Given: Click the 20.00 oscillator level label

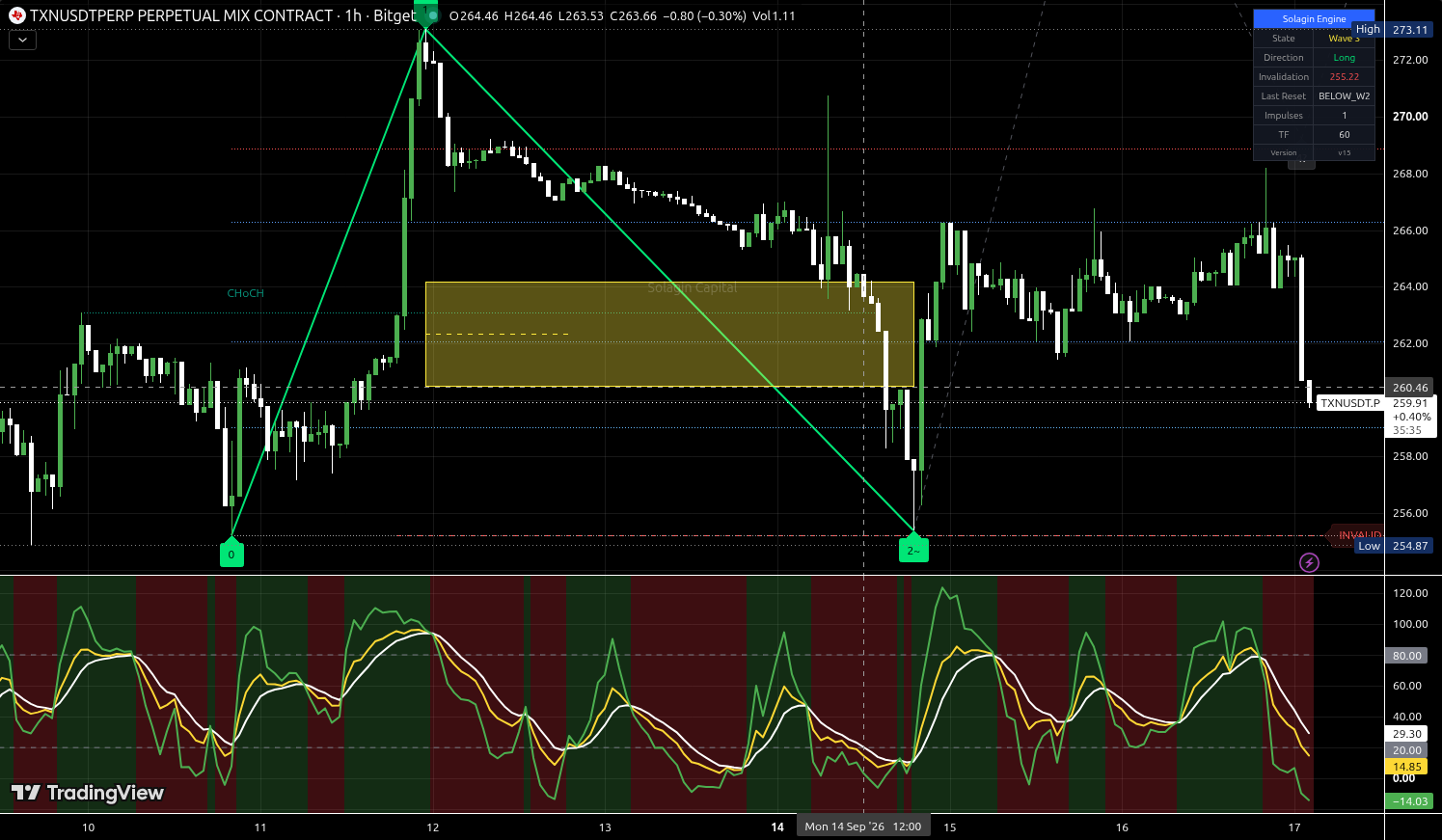Looking at the screenshot, I should [1407, 750].
